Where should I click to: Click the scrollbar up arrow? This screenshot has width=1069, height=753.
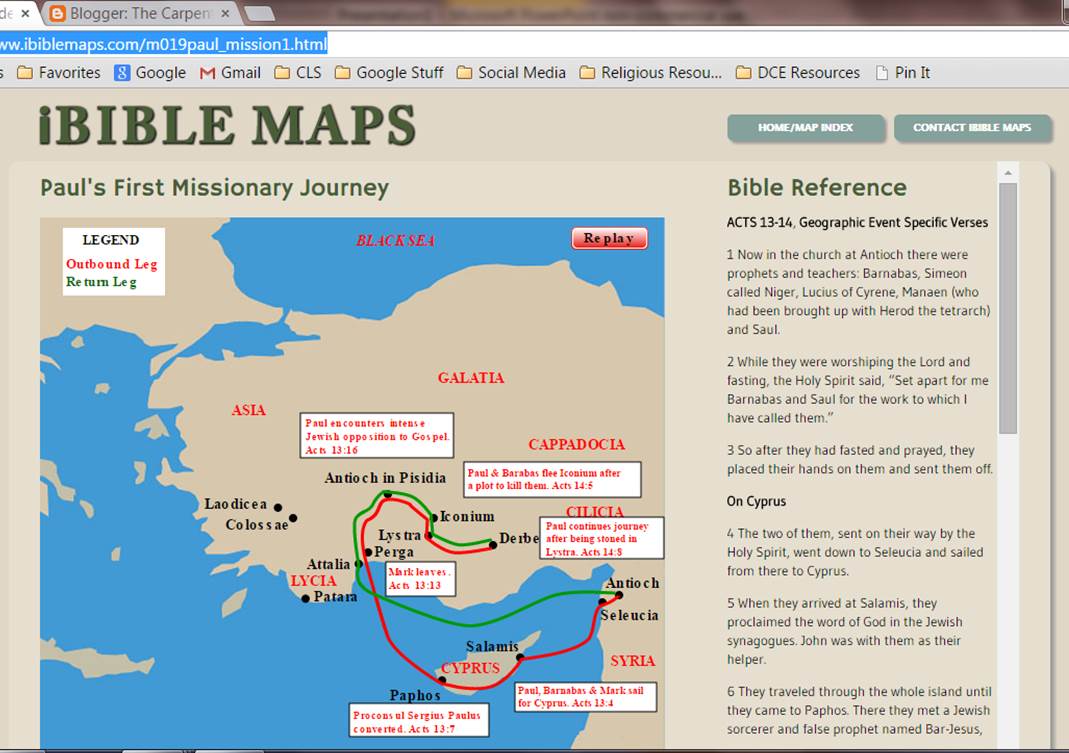[x=1008, y=170]
